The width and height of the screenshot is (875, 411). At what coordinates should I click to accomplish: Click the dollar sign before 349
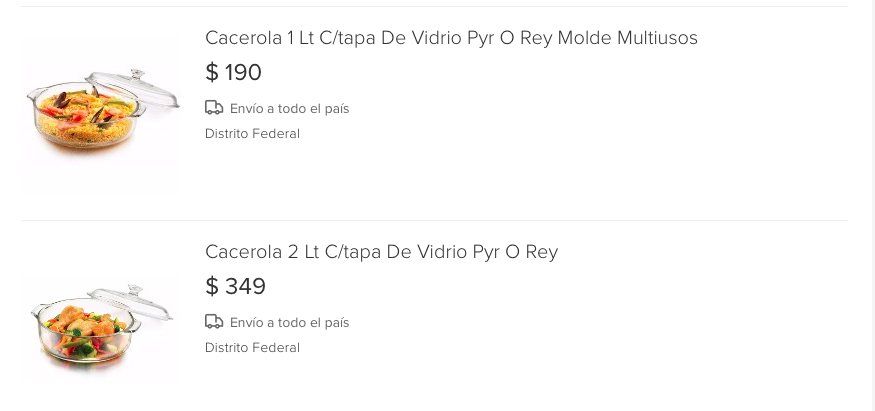(212, 287)
